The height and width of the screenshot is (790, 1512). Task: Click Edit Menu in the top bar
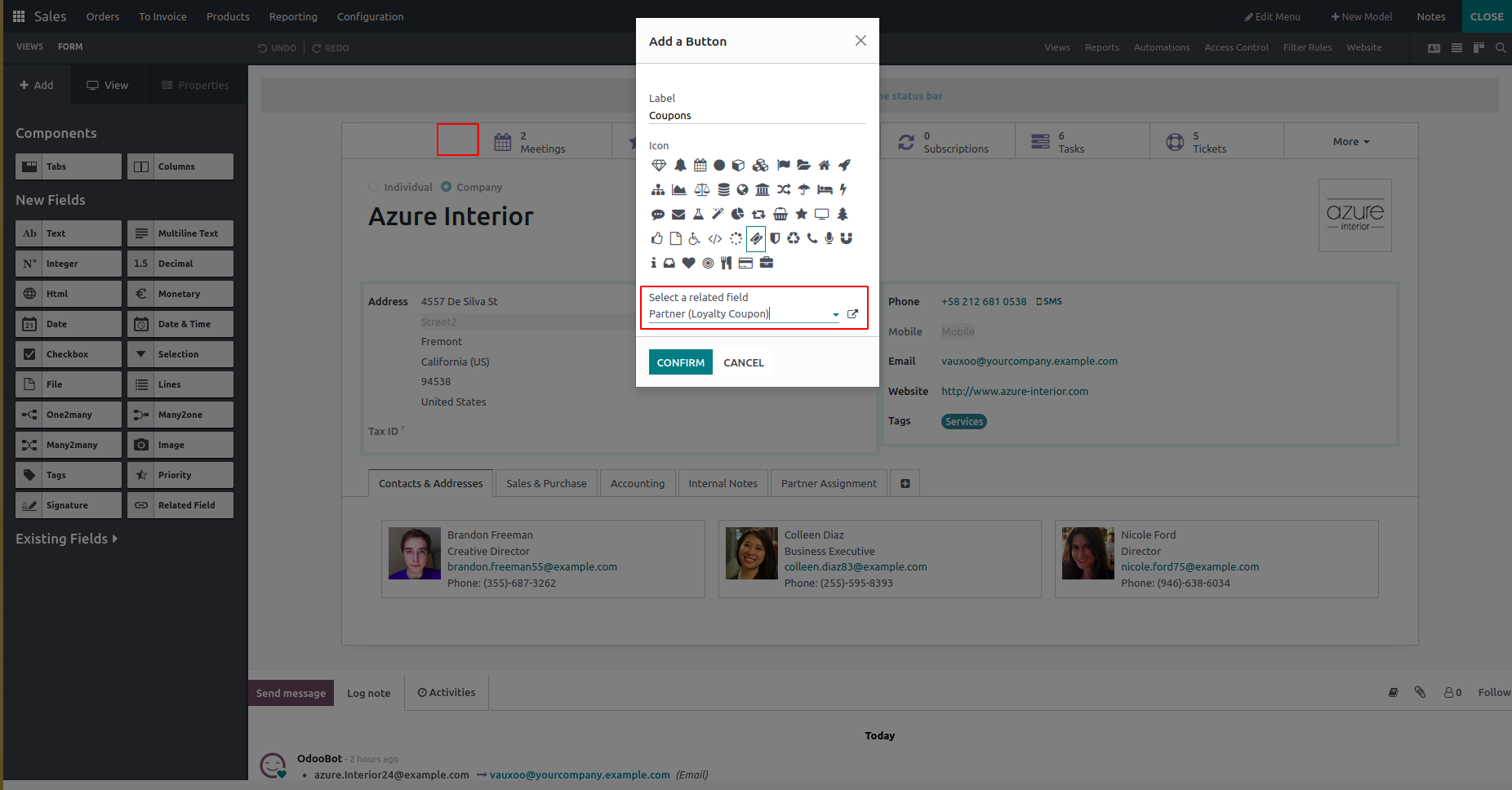click(1272, 16)
